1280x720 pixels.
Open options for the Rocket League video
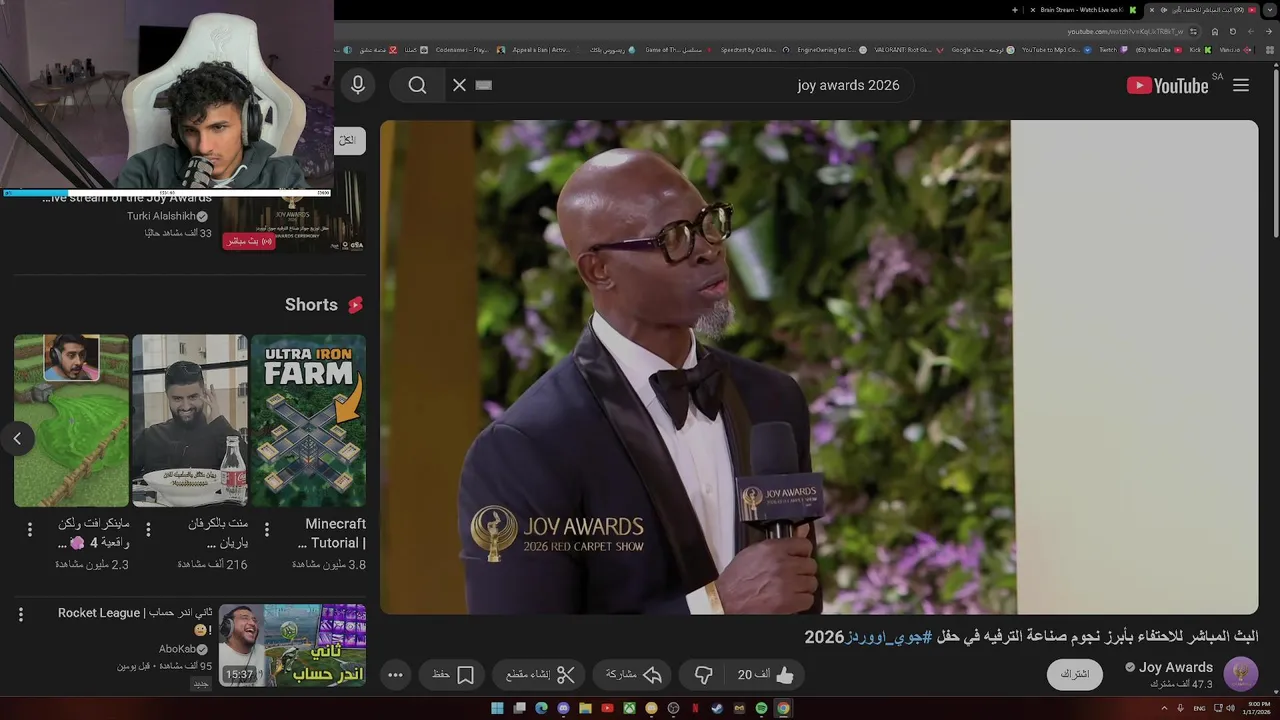(x=21, y=615)
